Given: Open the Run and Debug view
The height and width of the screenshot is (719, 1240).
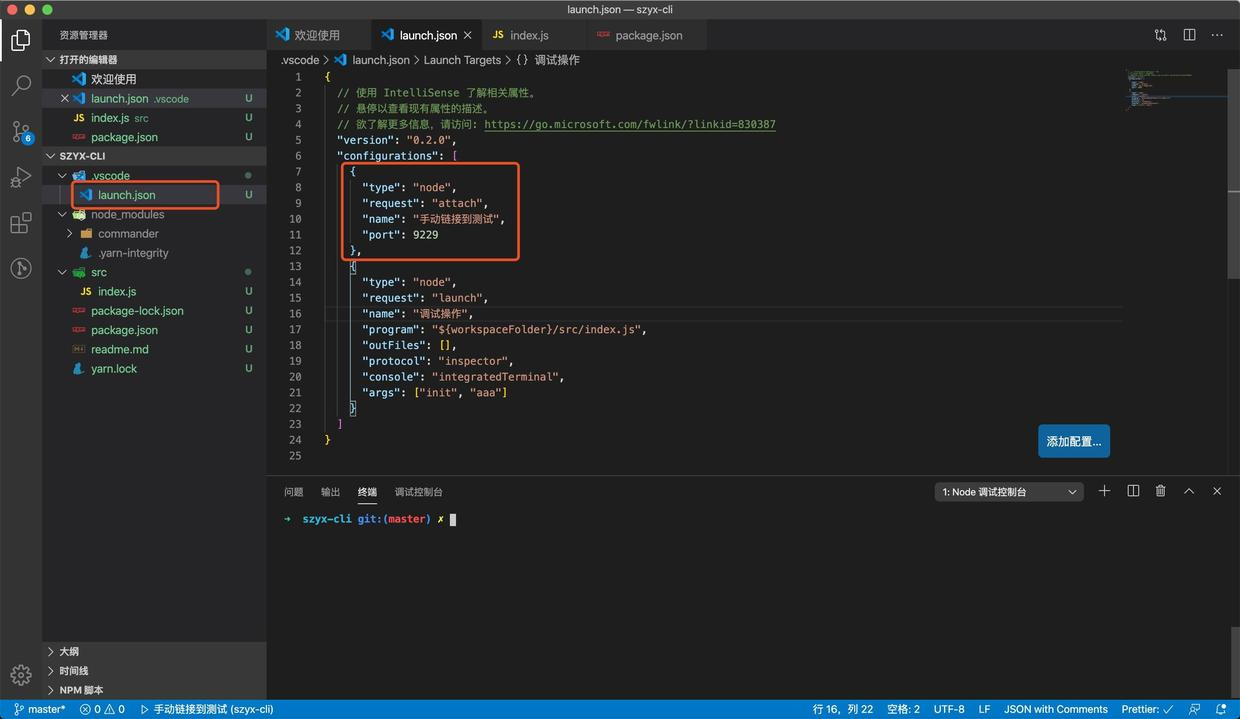Looking at the screenshot, I should coord(20,178).
